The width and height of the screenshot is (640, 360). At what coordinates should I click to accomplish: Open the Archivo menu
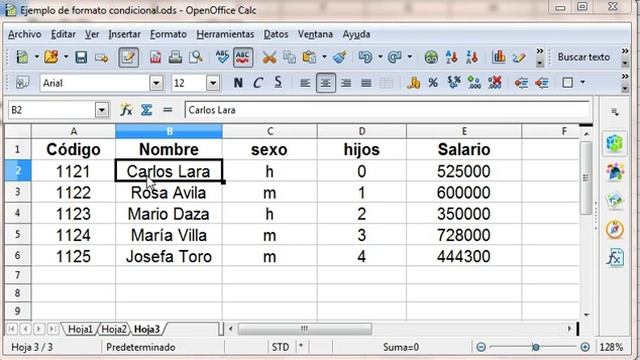coord(24,34)
